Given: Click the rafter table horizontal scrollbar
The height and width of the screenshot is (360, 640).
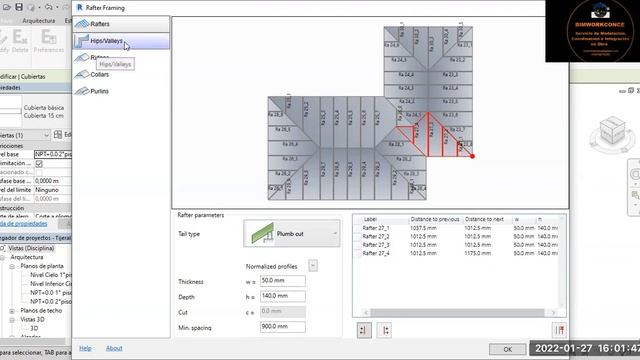Looking at the screenshot, I should click(457, 313).
